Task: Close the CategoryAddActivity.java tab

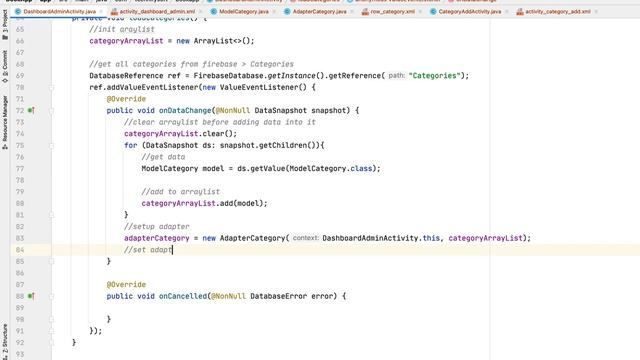Action: 507,12
